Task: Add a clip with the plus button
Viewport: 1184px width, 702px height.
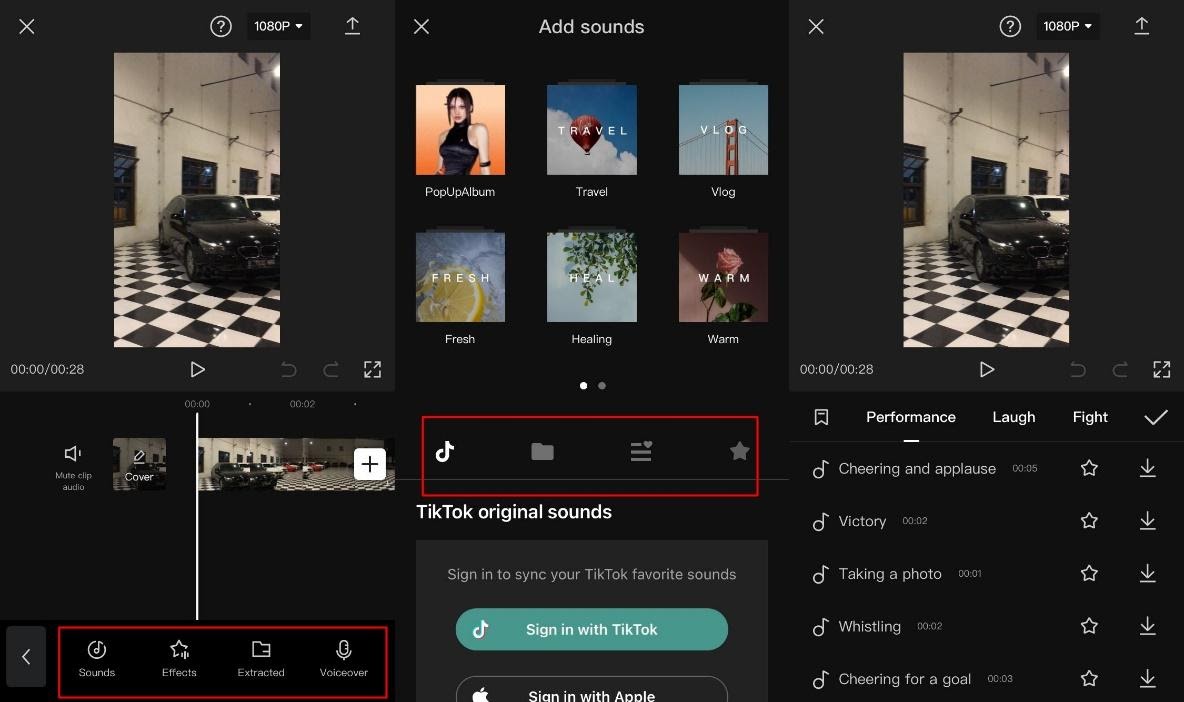Action: pyautogui.click(x=369, y=463)
